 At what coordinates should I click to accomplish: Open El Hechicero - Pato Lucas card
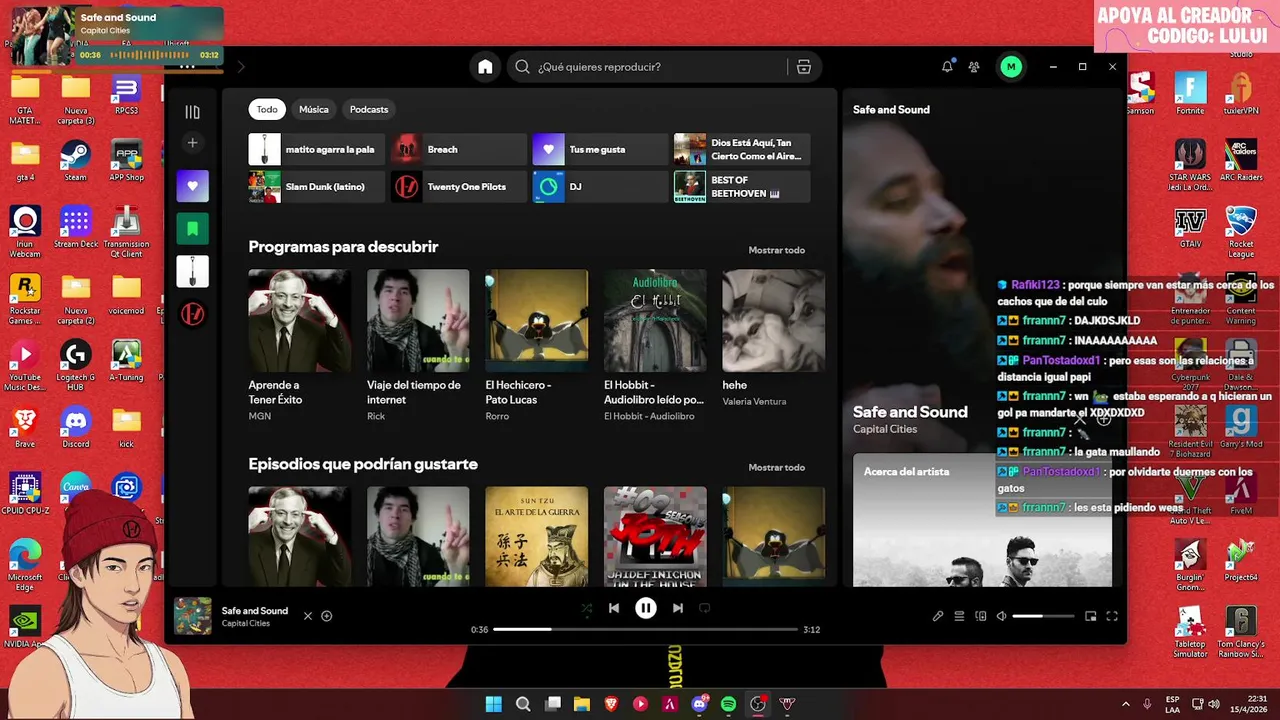[x=537, y=344]
